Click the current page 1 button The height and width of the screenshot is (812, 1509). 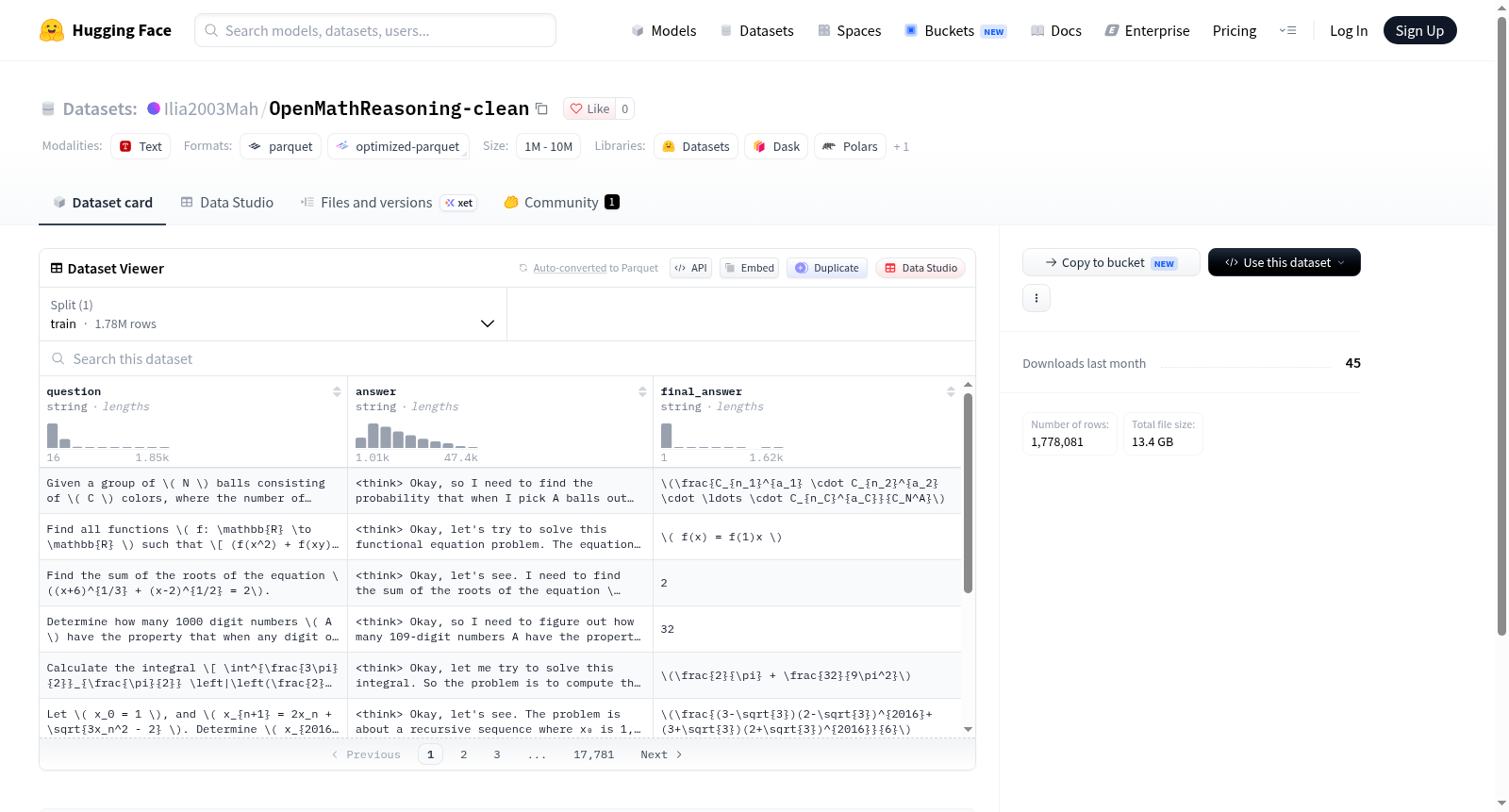tap(430, 754)
